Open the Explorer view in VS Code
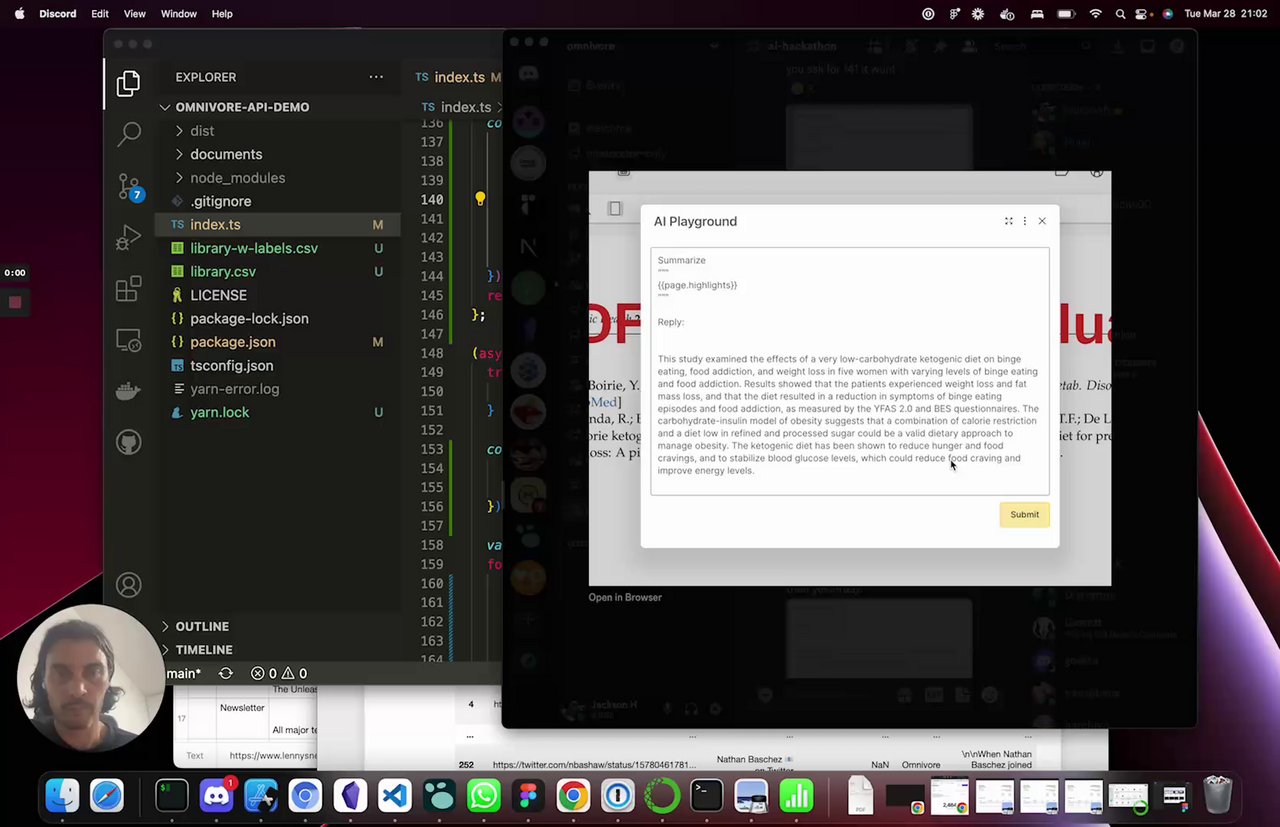The height and width of the screenshot is (827, 1280). click(128, 84)
